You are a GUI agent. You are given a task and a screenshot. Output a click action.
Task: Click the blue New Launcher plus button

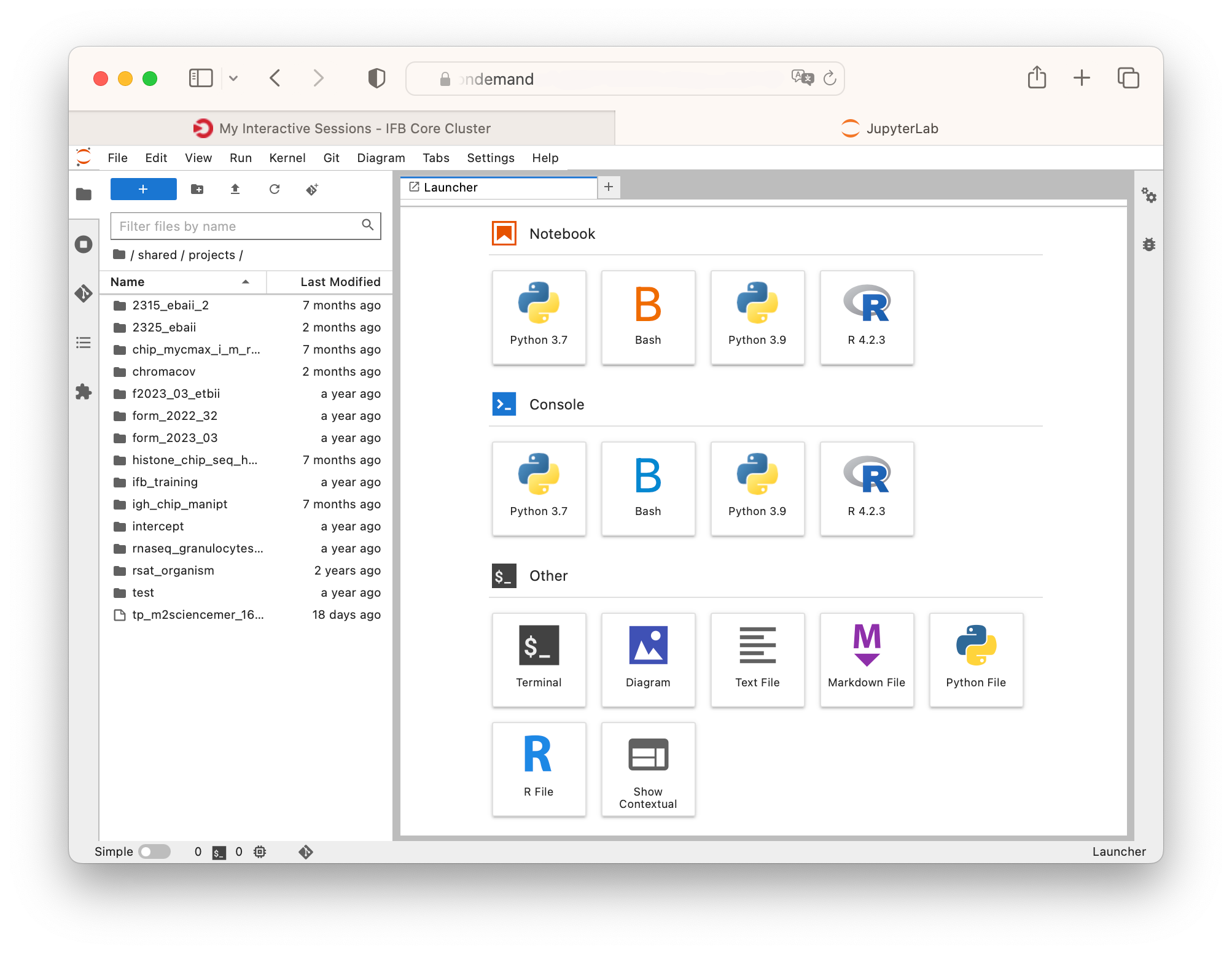[143, 189]
